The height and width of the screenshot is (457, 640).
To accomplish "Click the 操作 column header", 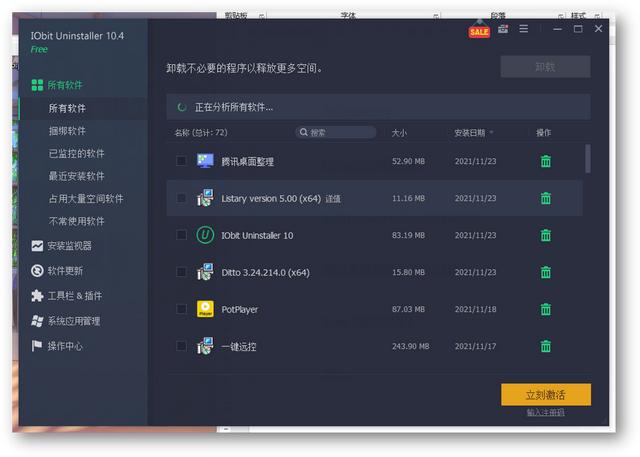I will 543,133.
